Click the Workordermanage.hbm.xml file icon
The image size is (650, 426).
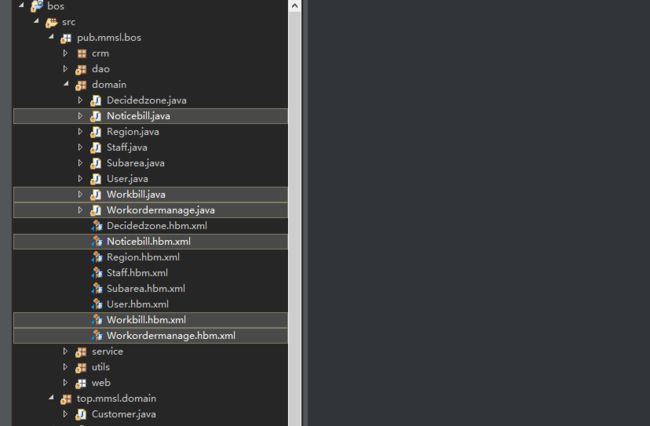pyautogui.click(x=97, y=336)
